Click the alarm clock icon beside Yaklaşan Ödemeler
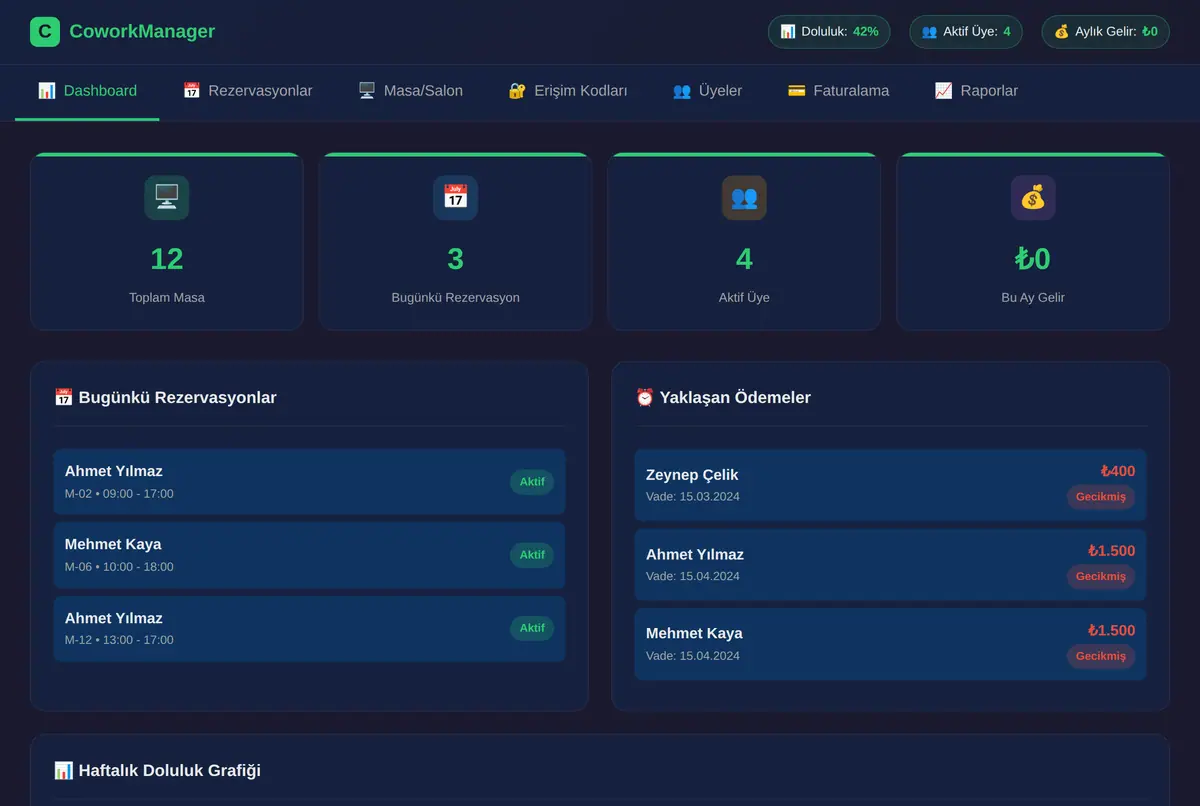This screenshot has width=1200, height=806. (645, 397)
